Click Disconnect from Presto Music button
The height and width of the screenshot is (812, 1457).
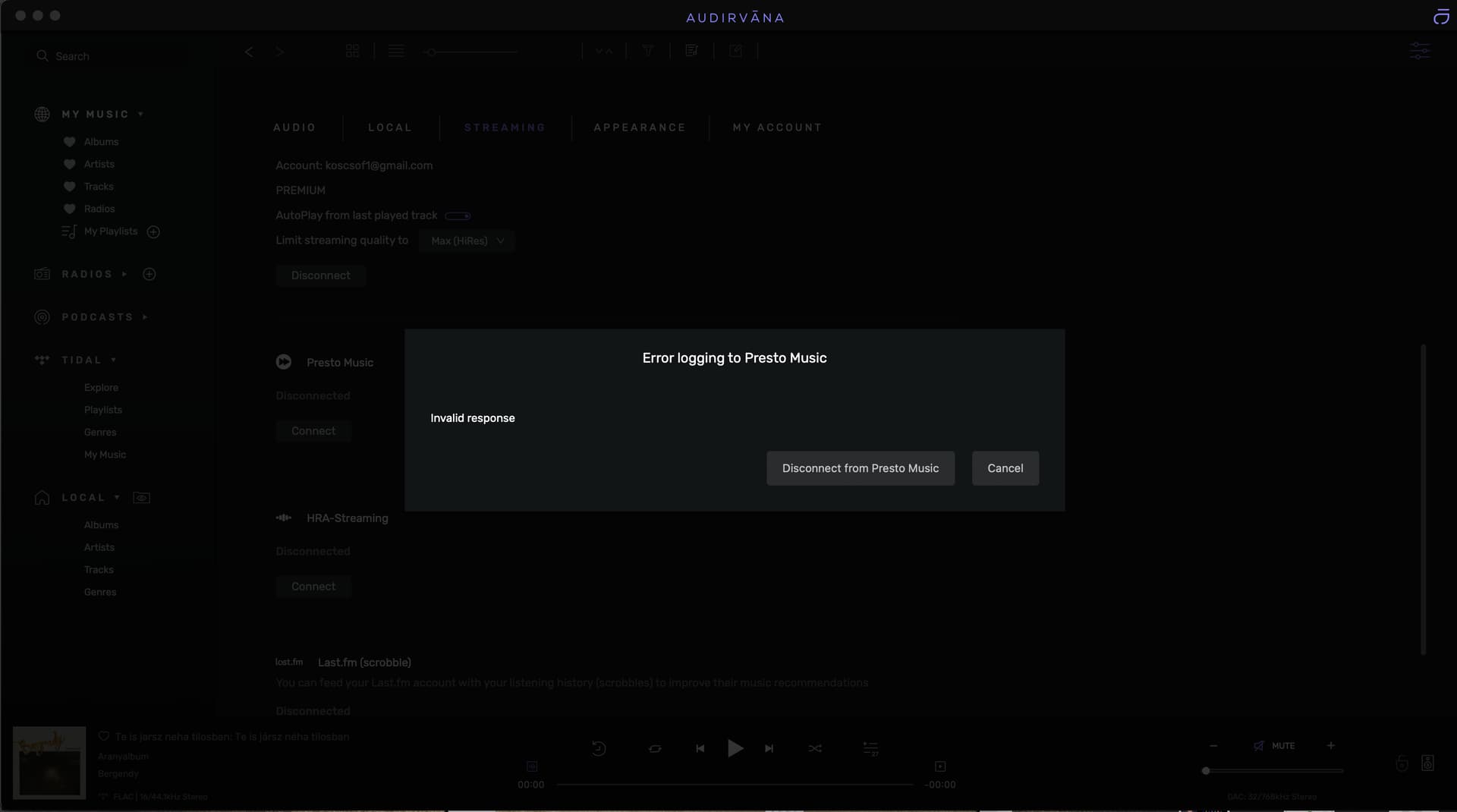pyautogui.click(x=861, y=468)
